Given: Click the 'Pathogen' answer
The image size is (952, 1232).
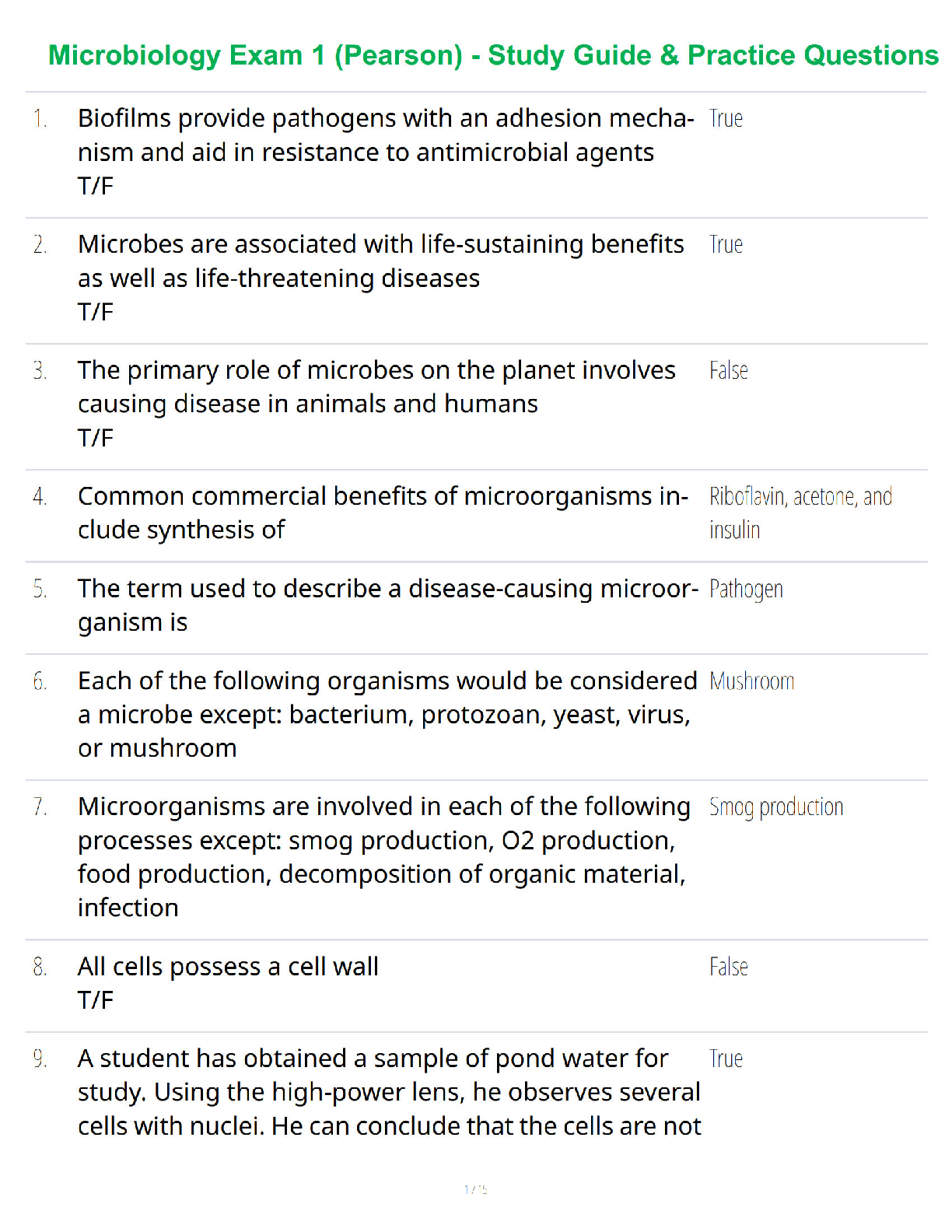Looking at the screenshot, I should (x=745, y=590).
